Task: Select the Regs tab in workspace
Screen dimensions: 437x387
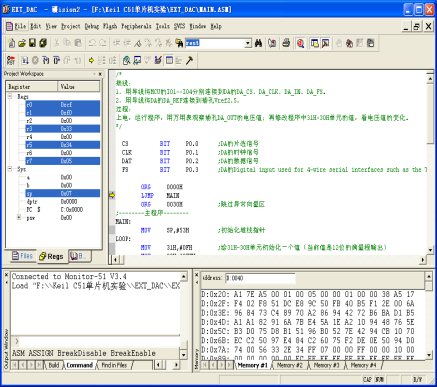Action: point(51,256)
